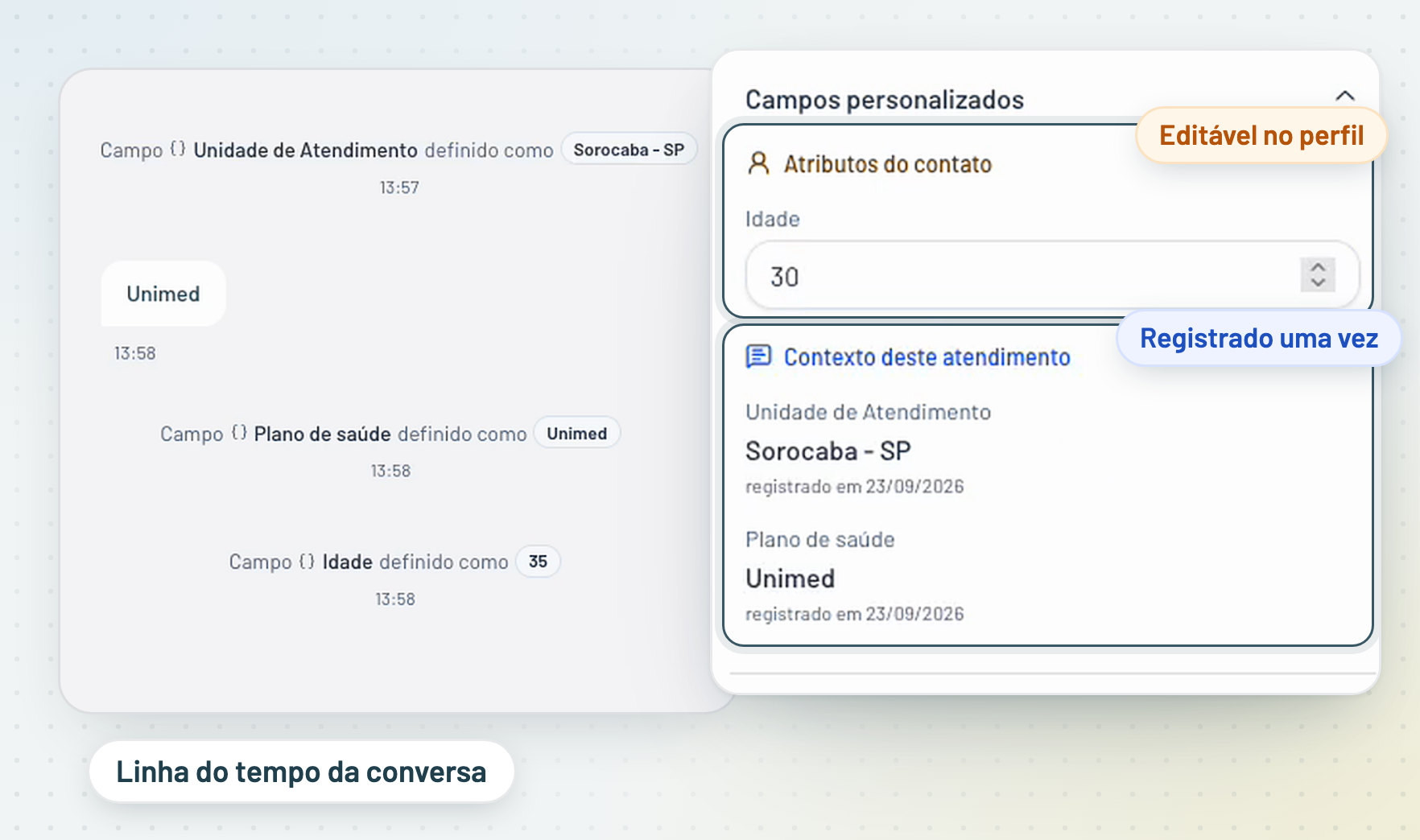Screen dimensions: 1420x840
Task: Click the Contexto deste atendimento heading text
Action: point(927,357)
